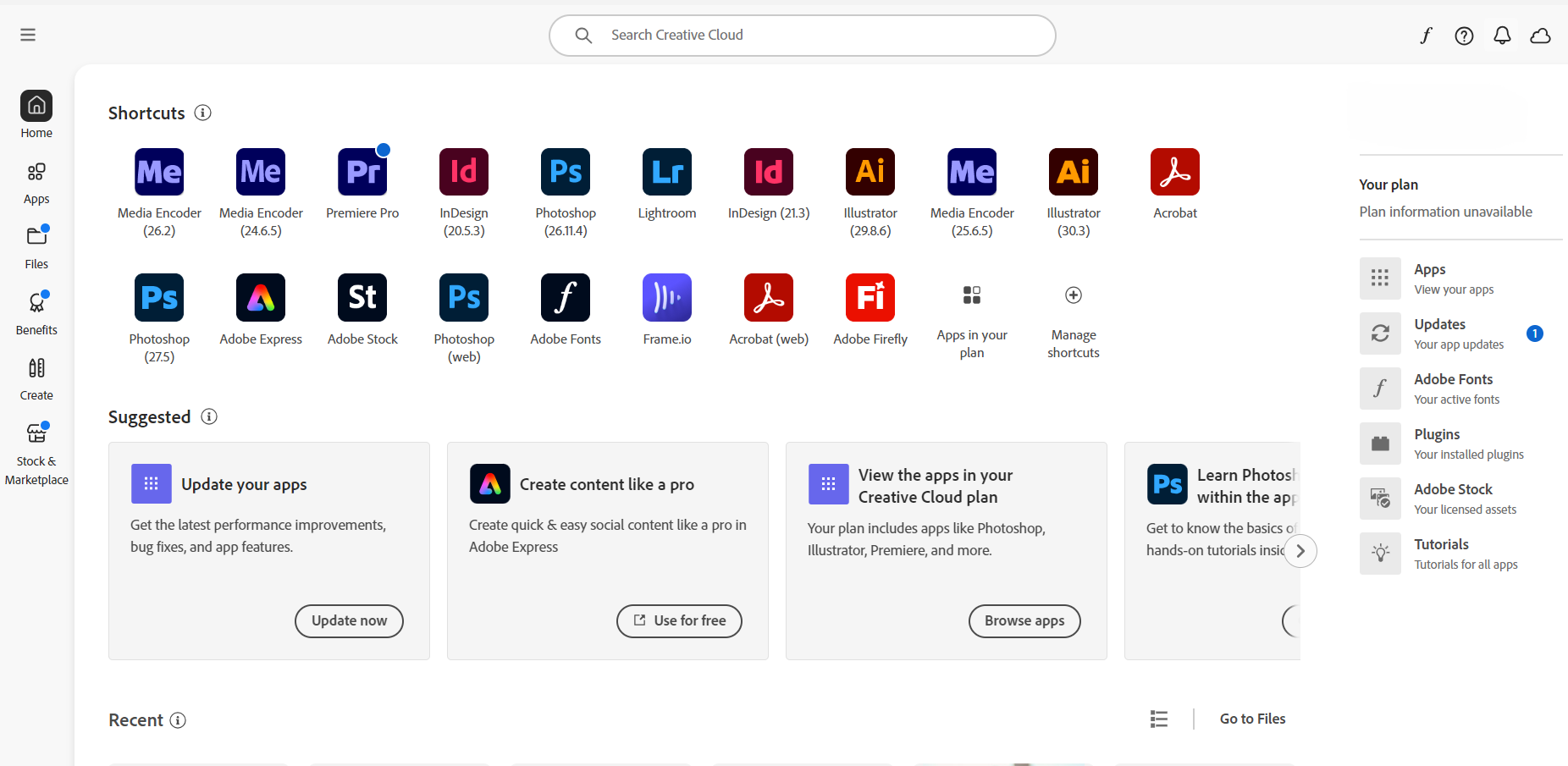Open Adobe Stock licensed assets link

pyautogui.click(x=1453, y=499)
